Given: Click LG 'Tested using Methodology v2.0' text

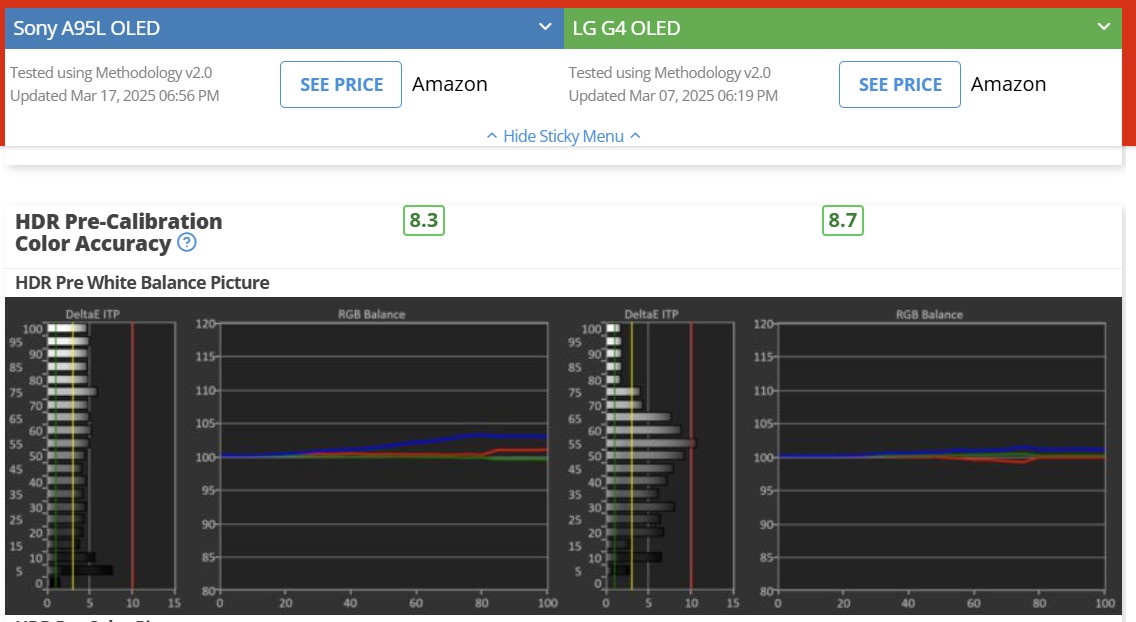Looking at the screenshot, I should 669,72.
